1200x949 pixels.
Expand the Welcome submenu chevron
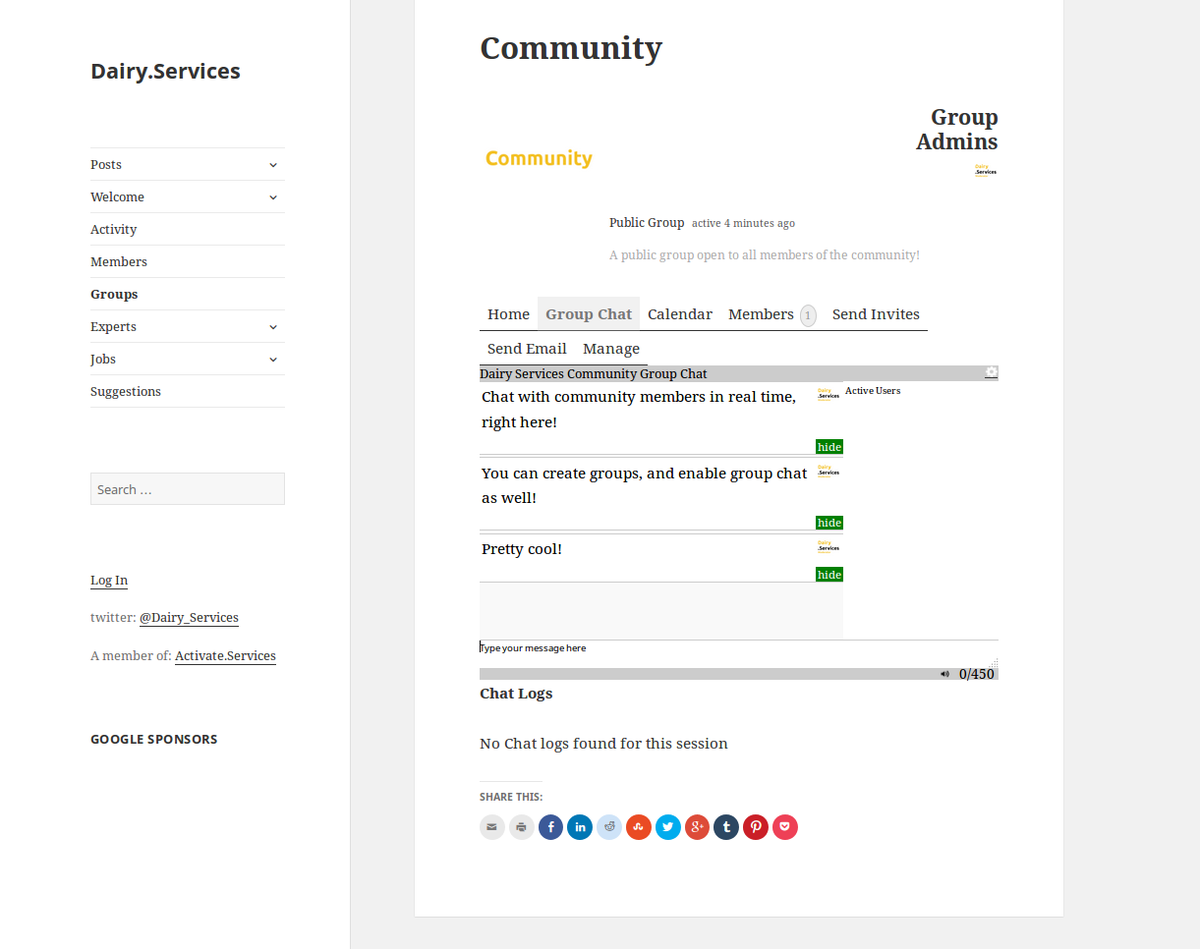pos(273,197)
